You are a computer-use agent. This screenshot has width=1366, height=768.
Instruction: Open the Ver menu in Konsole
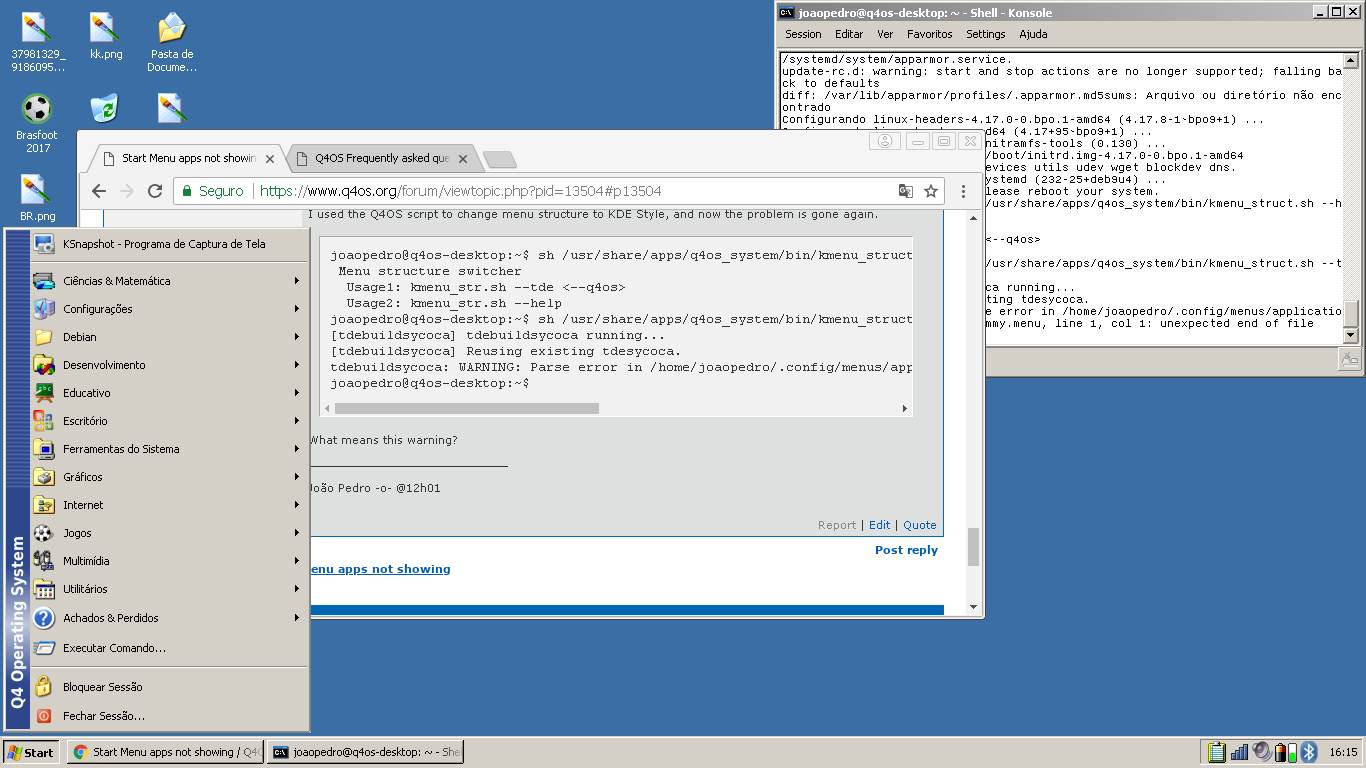pyautogui.click(x=885, y=34)
